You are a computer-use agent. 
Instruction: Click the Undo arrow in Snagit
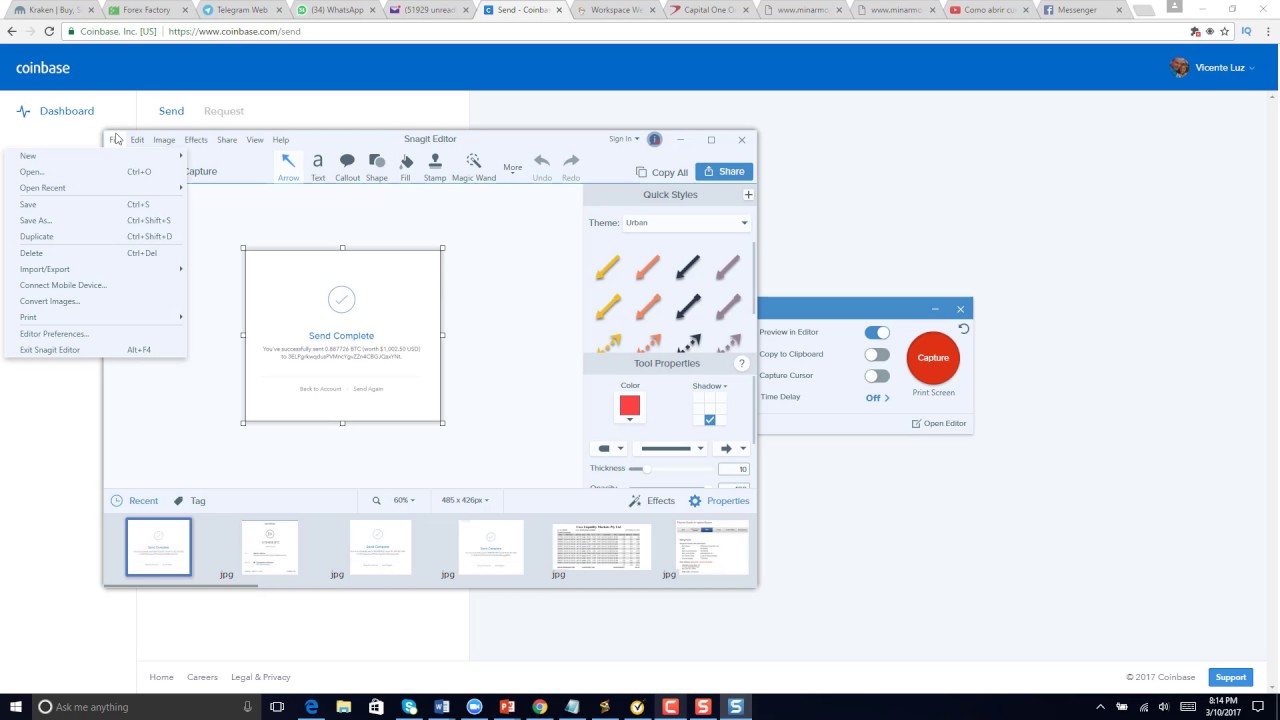coord(542,167)
